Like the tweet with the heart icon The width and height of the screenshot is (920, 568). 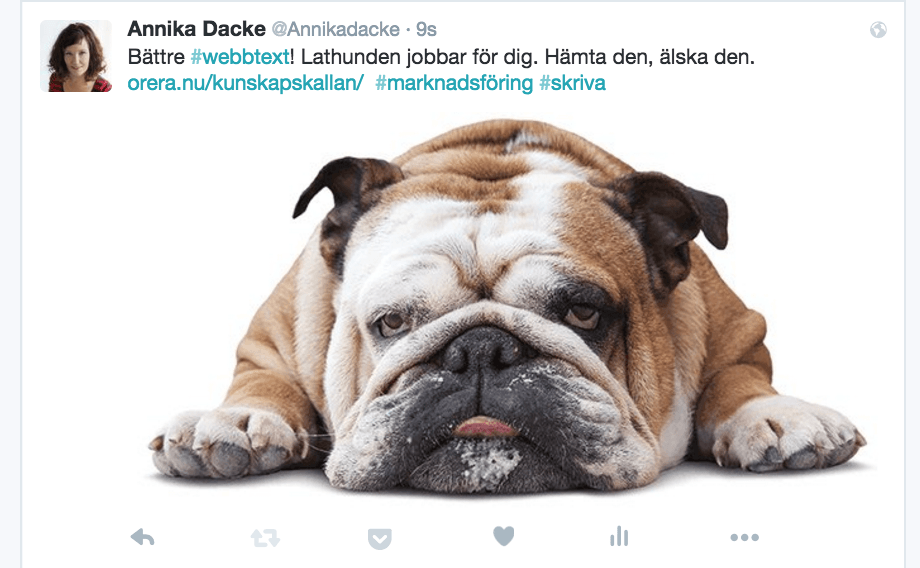coord(503,536)
